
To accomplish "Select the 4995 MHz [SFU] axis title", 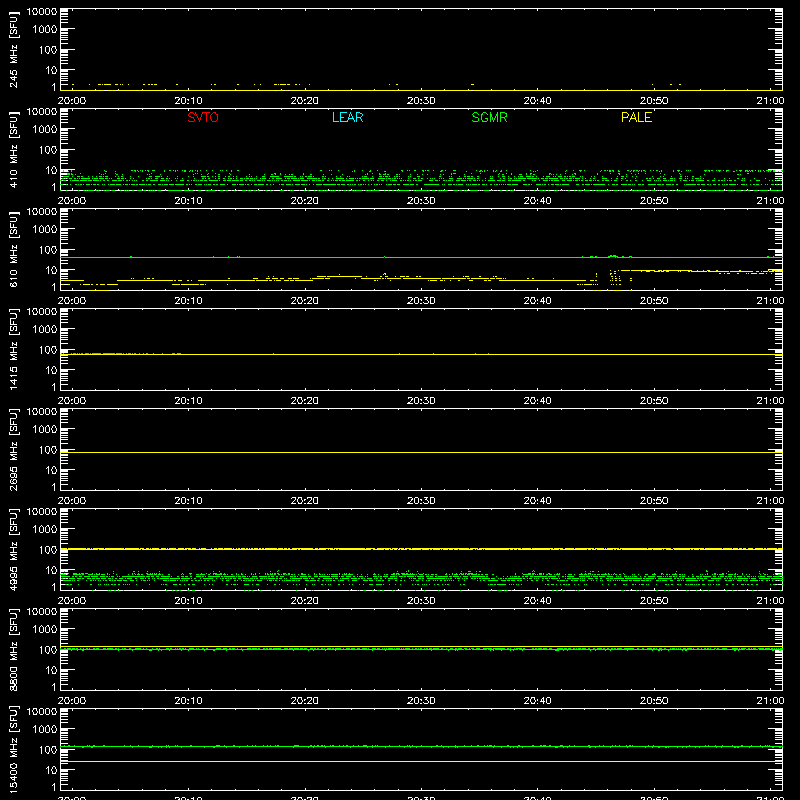I will (13, 550).
